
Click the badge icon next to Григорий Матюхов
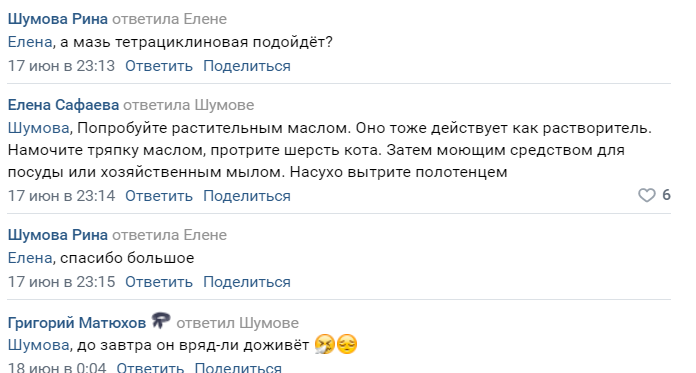pyautogui.click(x=160, y=320)
